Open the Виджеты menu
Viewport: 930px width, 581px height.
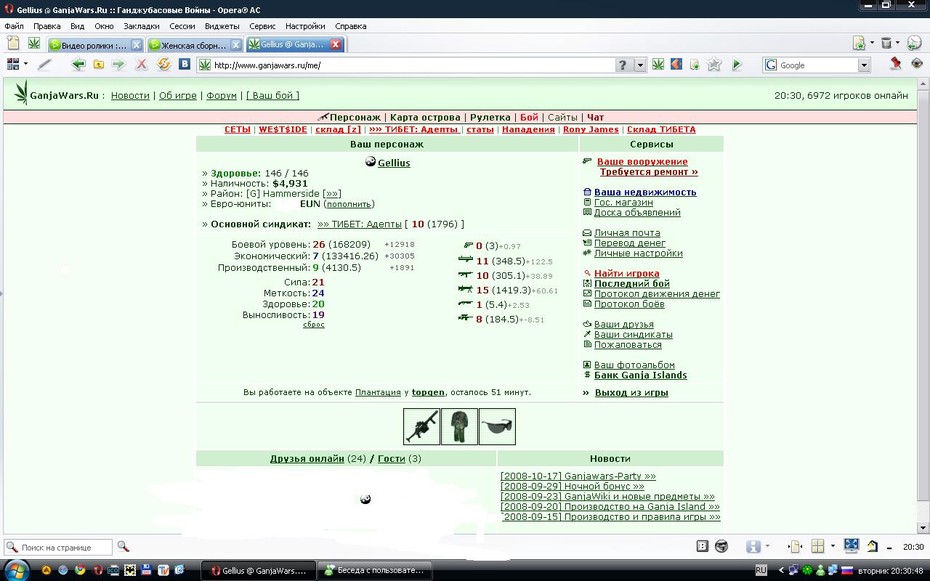pyautogui.click(x=222, y=26)
